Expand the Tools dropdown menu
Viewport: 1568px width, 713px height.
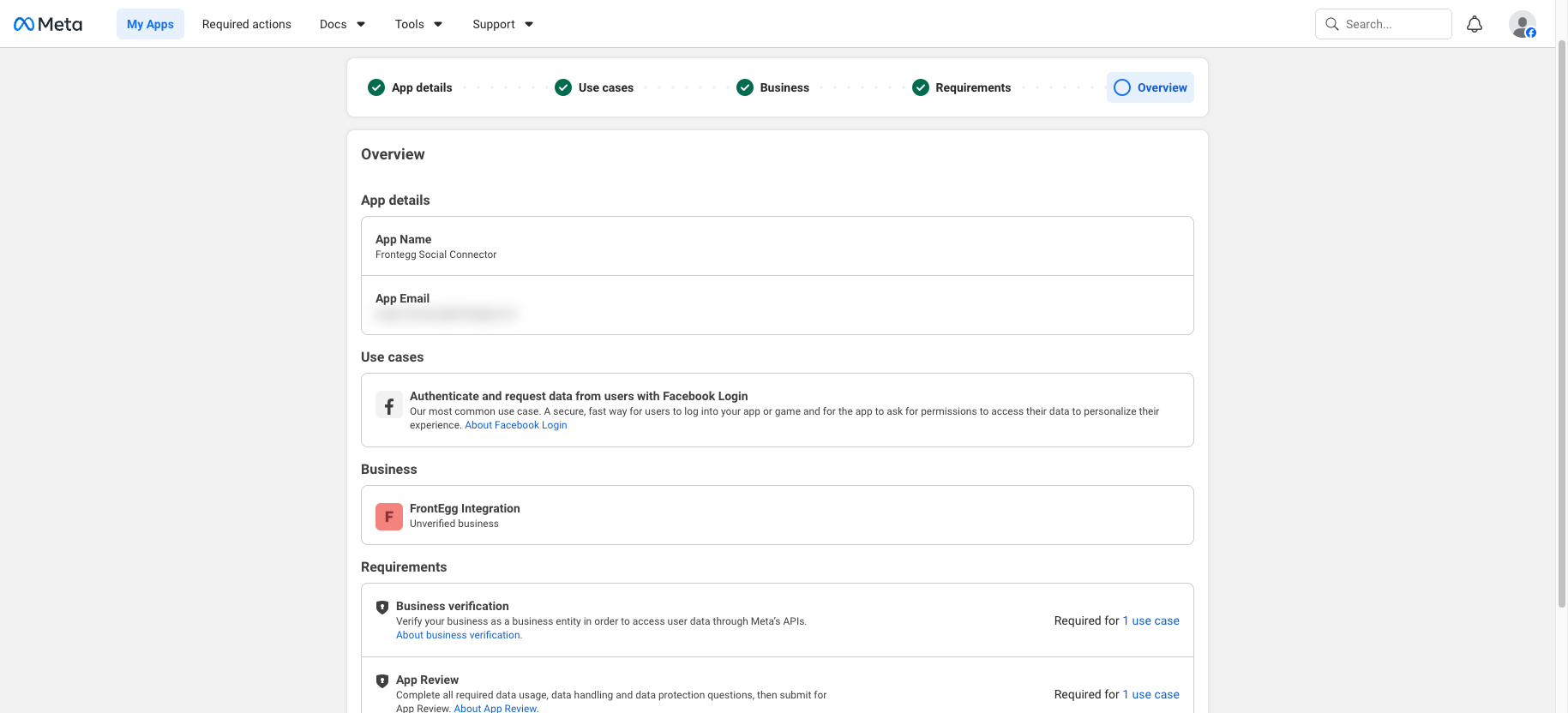coord(418,24)
